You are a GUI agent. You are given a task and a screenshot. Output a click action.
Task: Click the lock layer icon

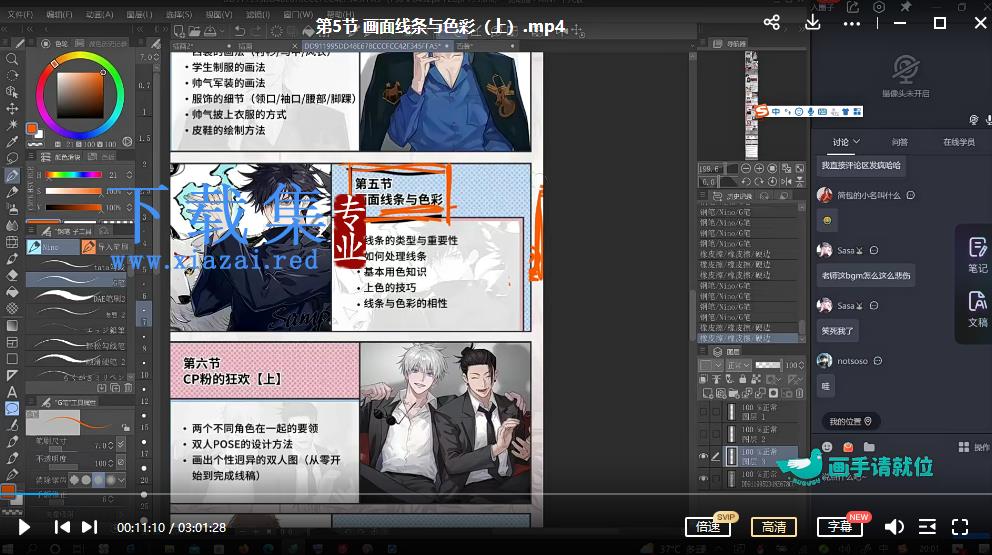tap(742, 379)
